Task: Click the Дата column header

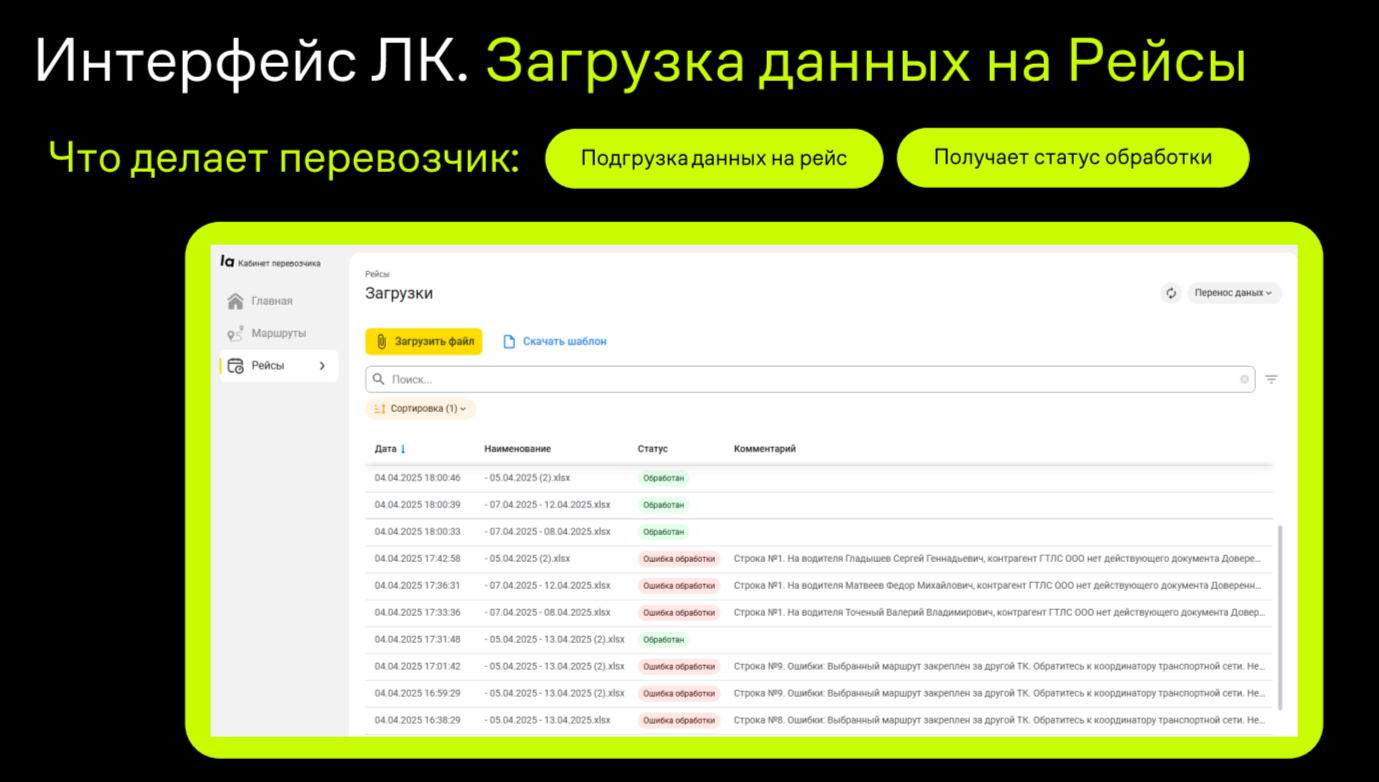Action: point(385,449)
